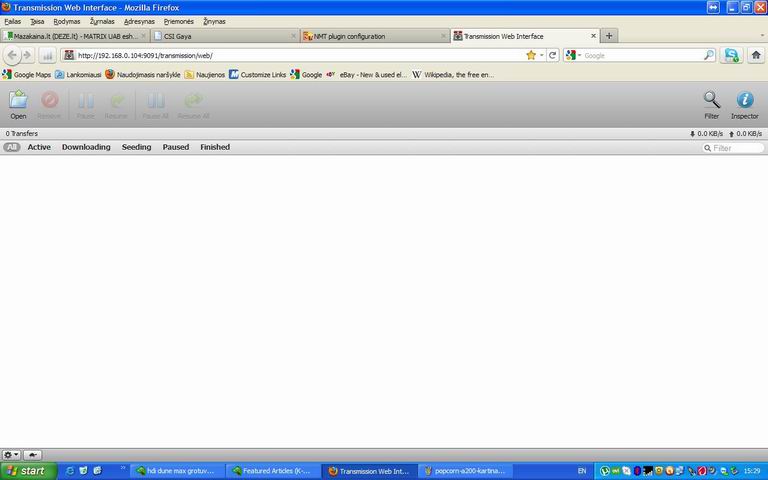Open the Žinynas menu

click(215, 22)
